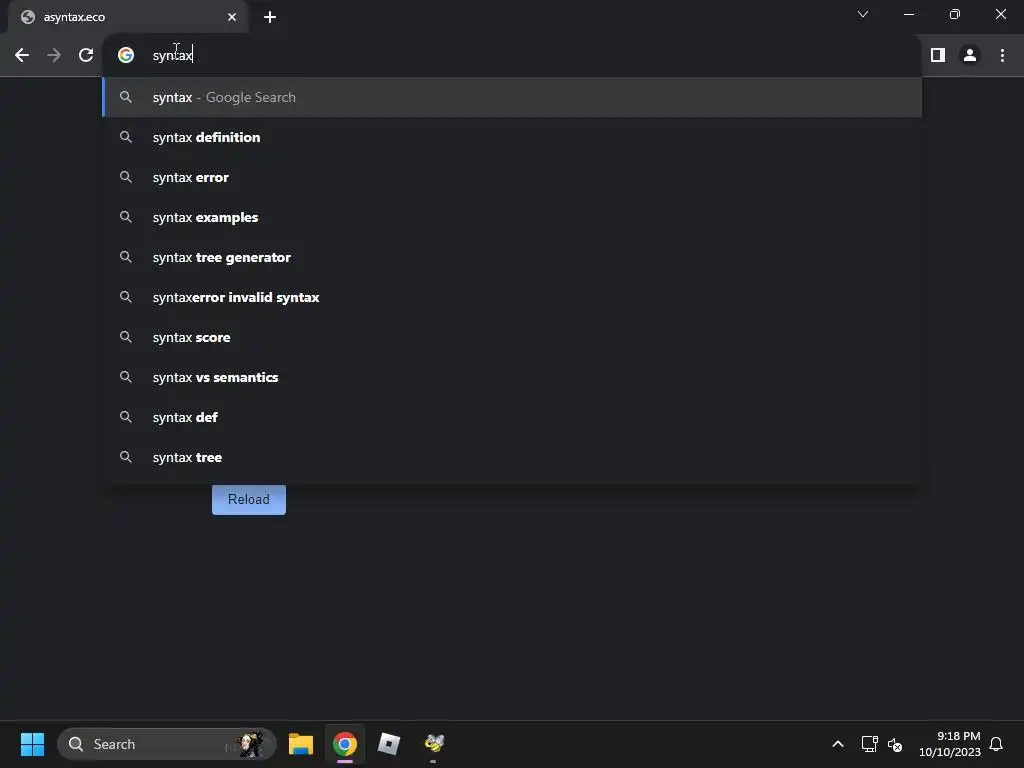This screenshot has width=1024, height=768.
Task: Choose 'syntax - Google Search' suggestion
Action: tap(512, 97)
